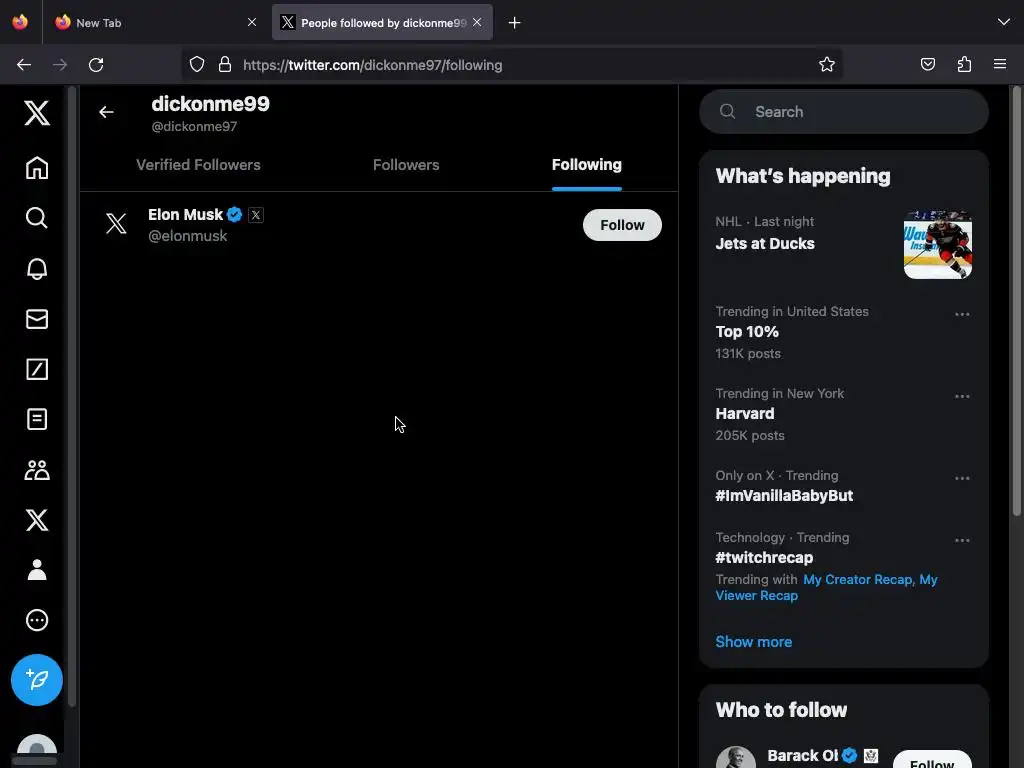The height and width of the screenshot is (768, 1024).
Task: Open Explore magnifier in left sidebar
Action: [37, 217]
